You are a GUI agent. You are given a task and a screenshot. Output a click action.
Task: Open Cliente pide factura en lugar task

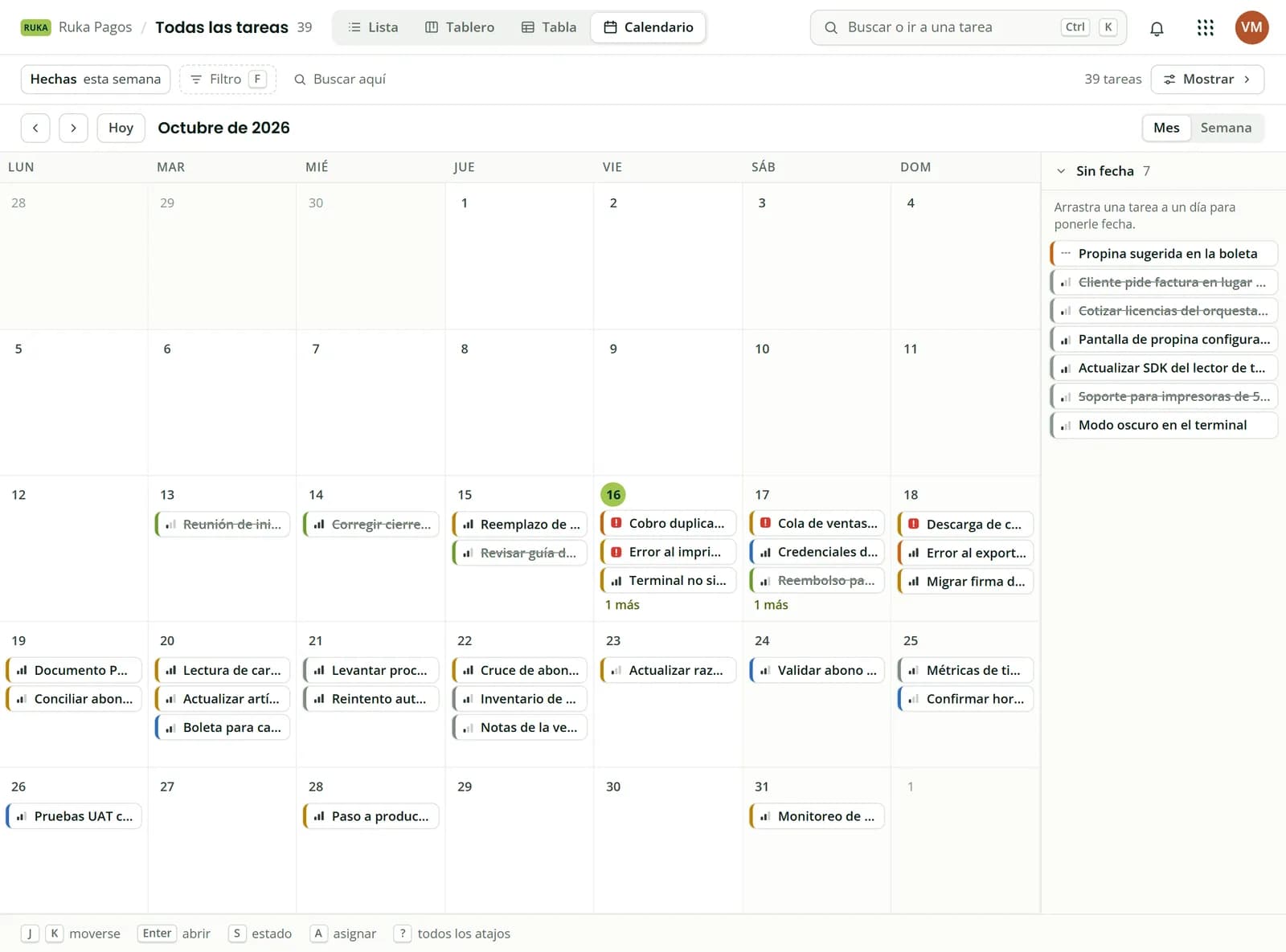1164,282
